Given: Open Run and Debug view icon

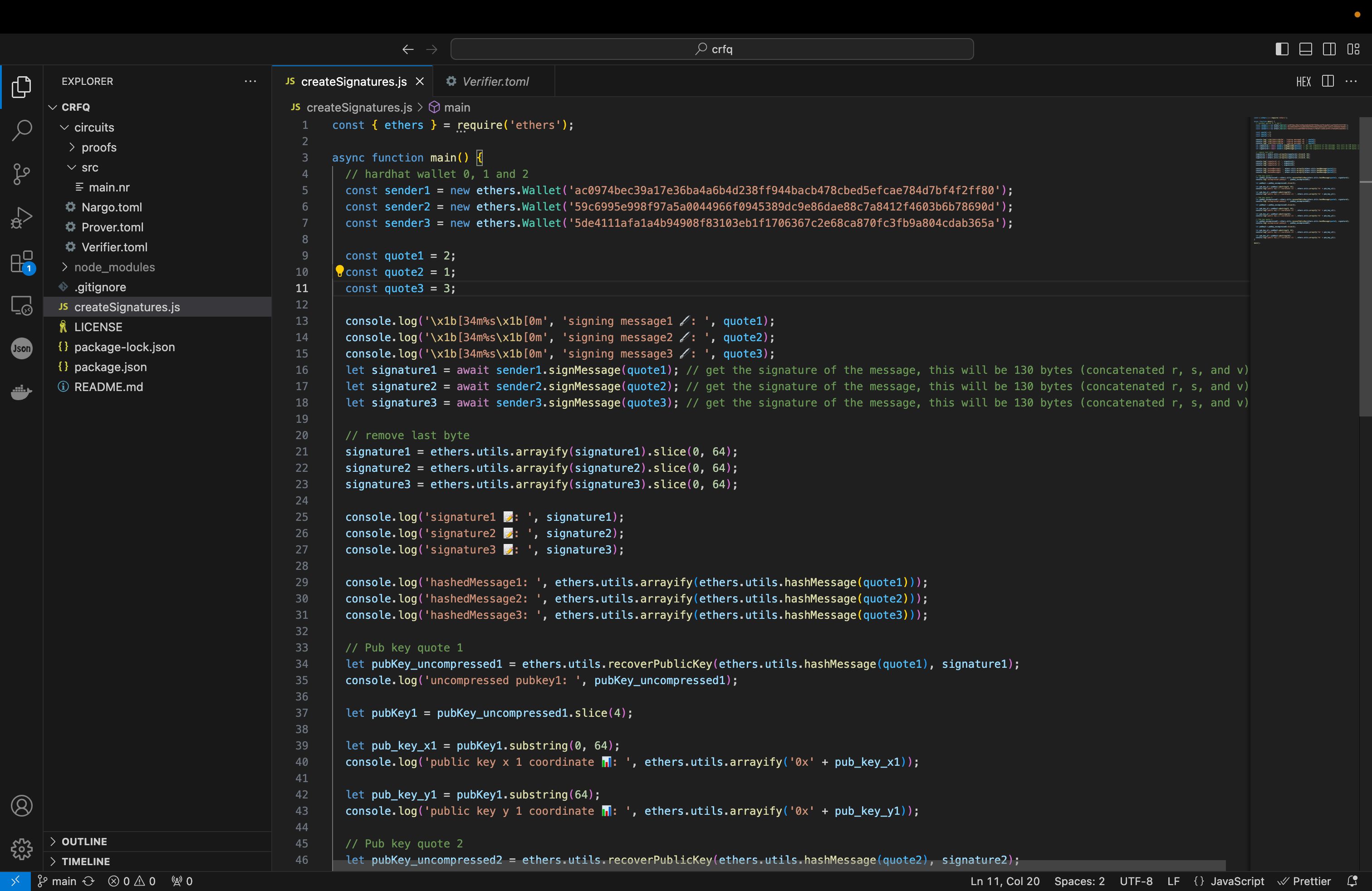Looking at the screenshot, I should click(x=21, y=218).
